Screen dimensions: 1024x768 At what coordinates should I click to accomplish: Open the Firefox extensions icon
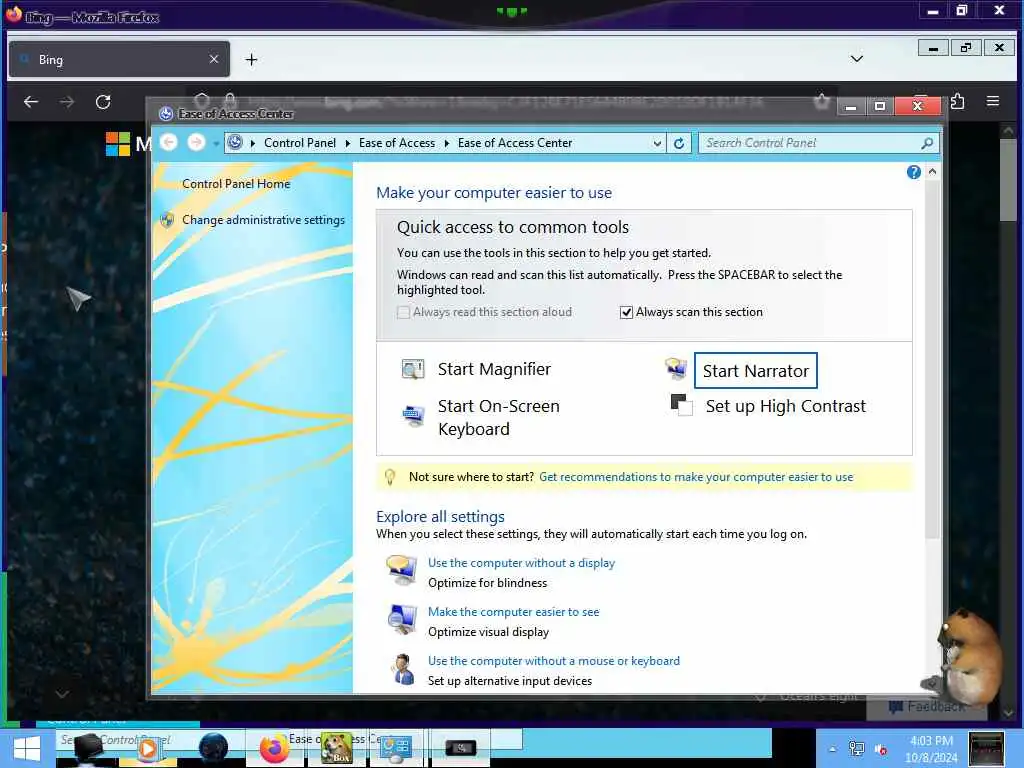pos(957,101)
